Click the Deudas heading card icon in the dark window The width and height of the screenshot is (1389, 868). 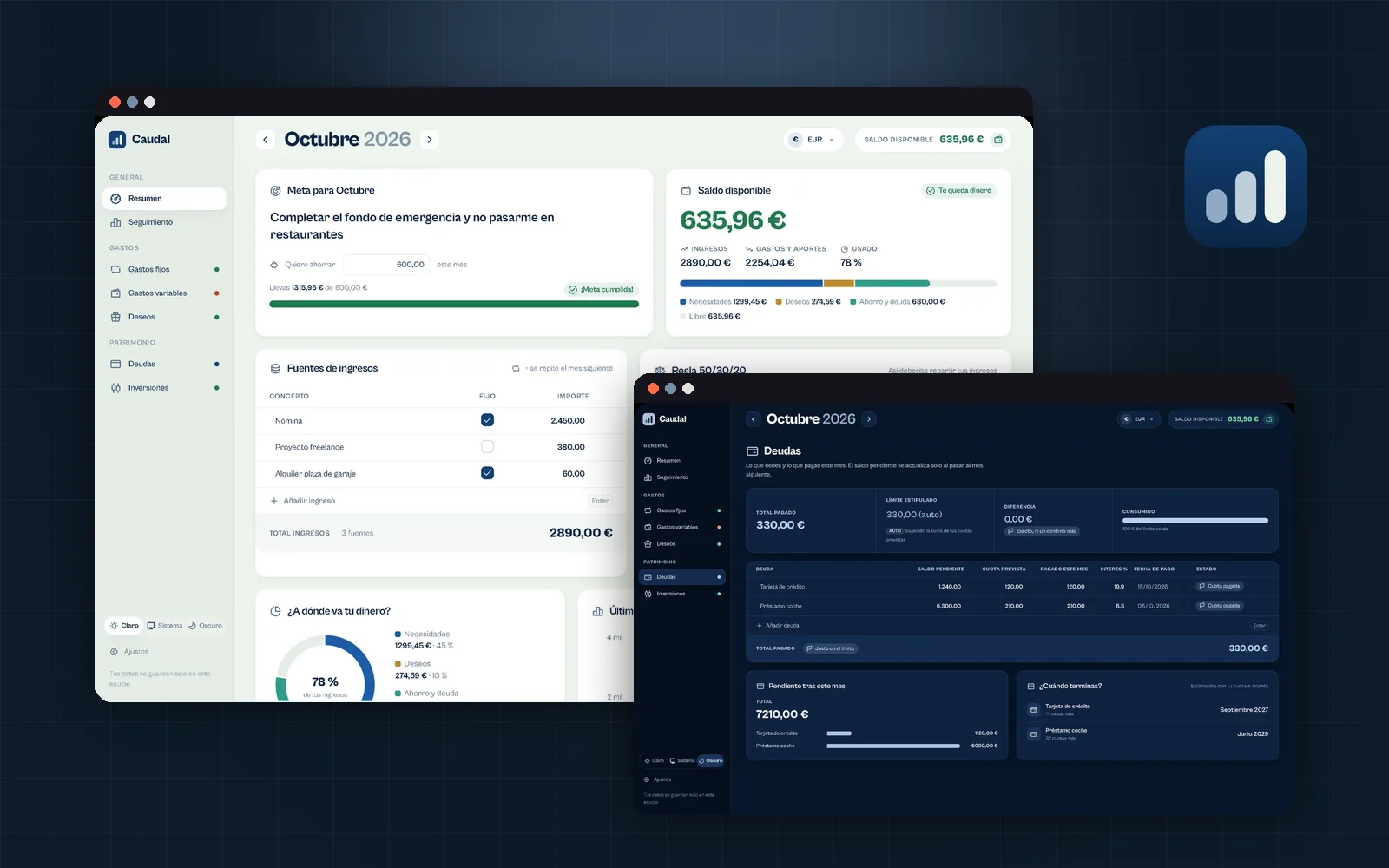point(752,451)
